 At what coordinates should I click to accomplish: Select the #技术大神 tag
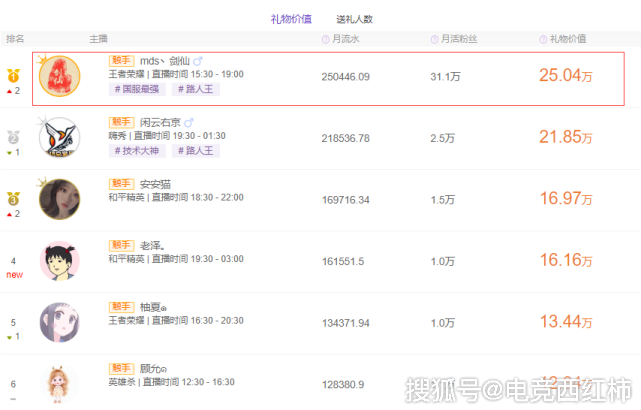pyautogui.click(x=137, y=151)
